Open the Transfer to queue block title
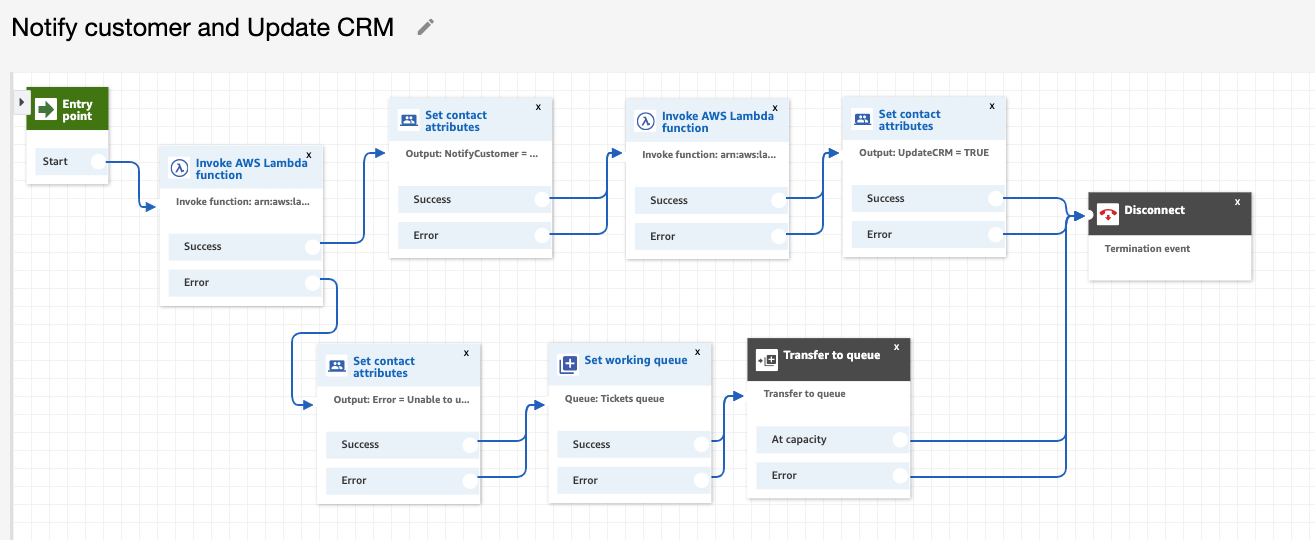Screen dimensions: 1315x540 [x=831, y=355]
